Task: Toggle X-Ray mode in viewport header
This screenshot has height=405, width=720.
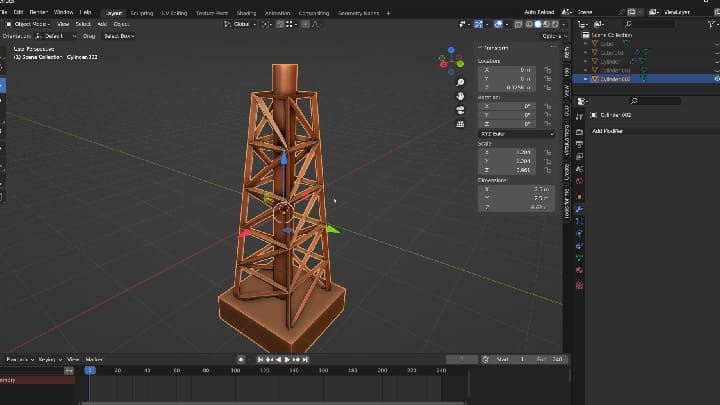Action: tap(518, 24)
